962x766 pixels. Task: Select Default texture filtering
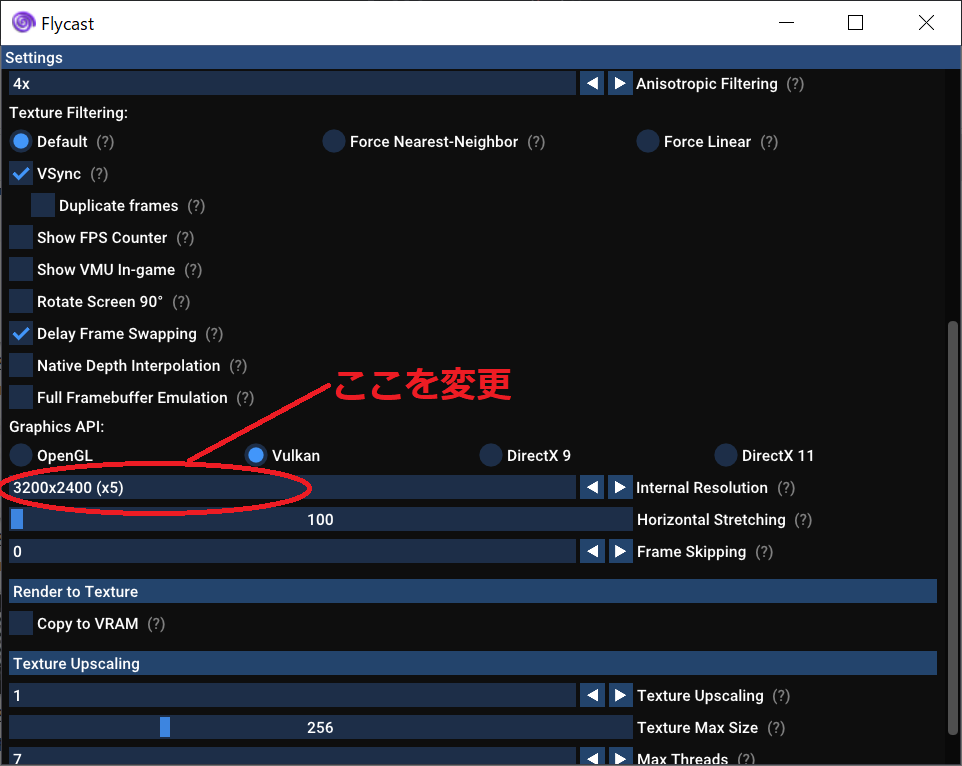click(21, 142)
